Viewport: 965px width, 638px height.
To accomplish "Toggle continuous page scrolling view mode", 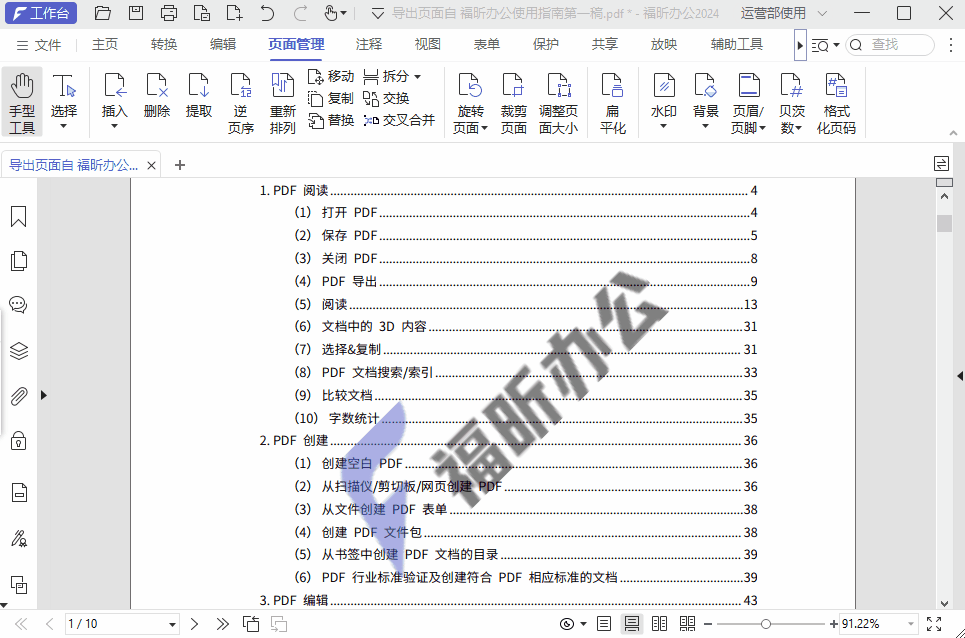I will [x=632, y=623].
